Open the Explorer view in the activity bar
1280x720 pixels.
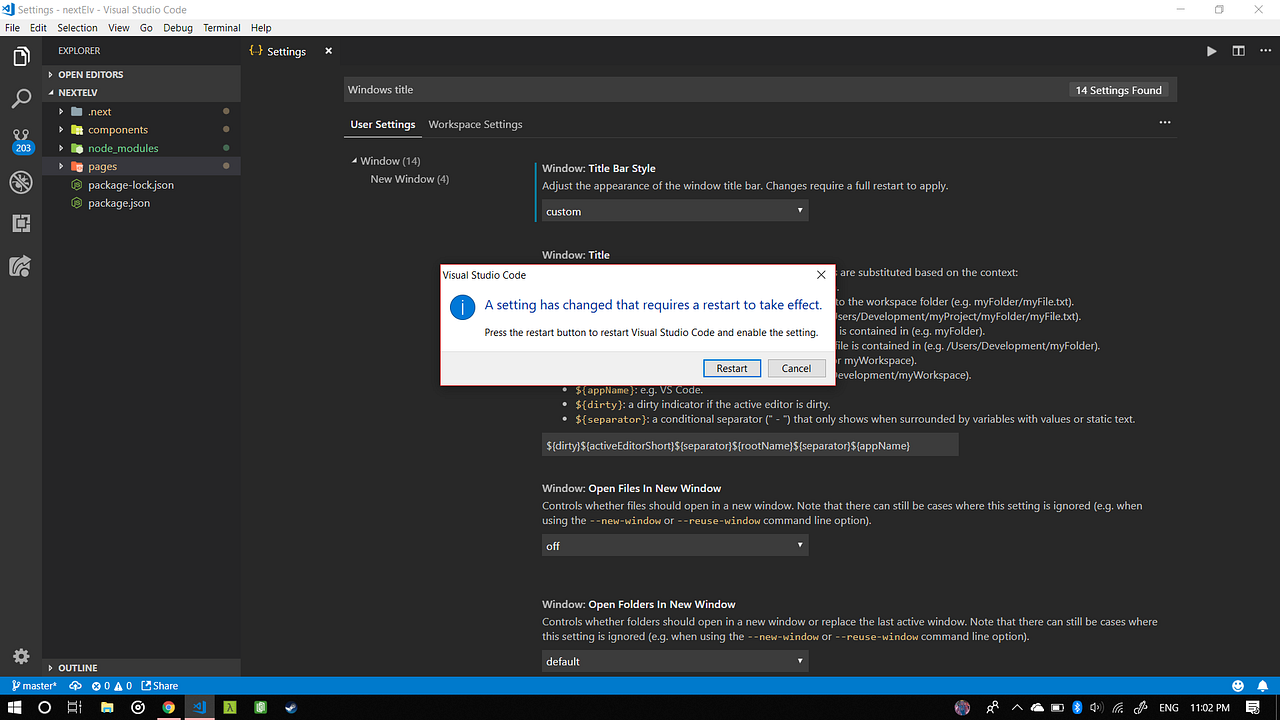click(20, 56)
